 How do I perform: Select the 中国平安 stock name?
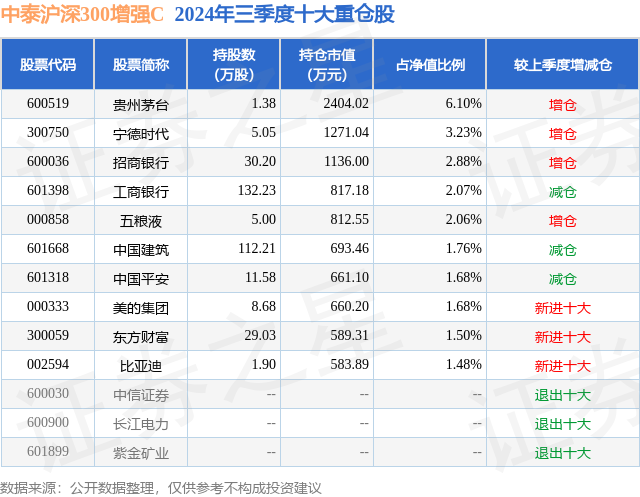click(141, 279)
